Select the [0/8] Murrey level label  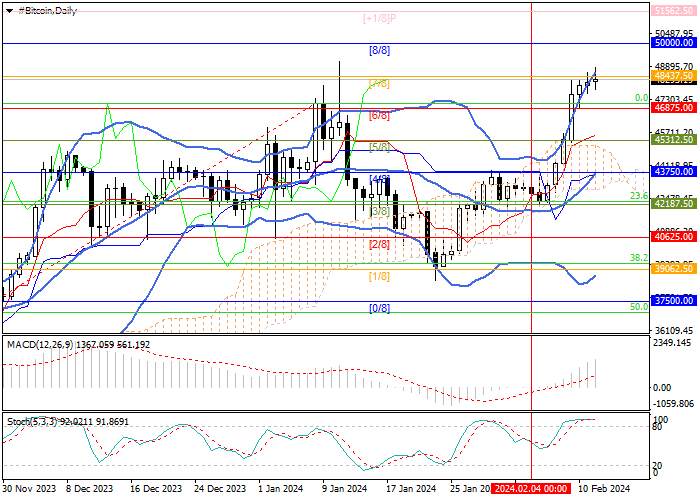[x=379, y=308]
